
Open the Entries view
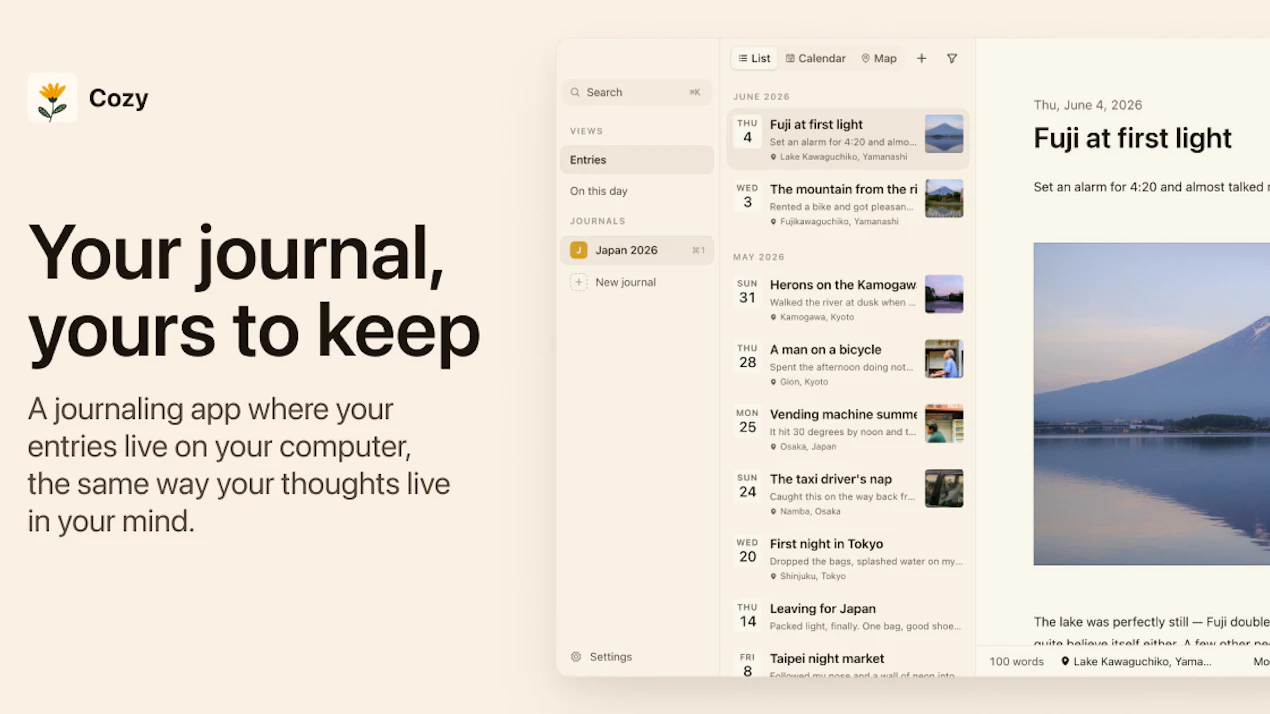click(637, 160)
